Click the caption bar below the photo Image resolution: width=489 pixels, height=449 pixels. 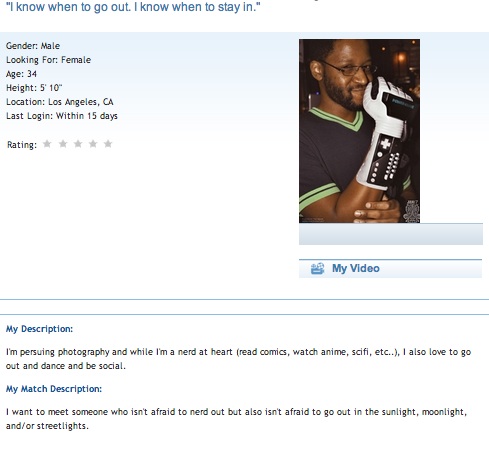pyautogui.click(x=391, y=234)
